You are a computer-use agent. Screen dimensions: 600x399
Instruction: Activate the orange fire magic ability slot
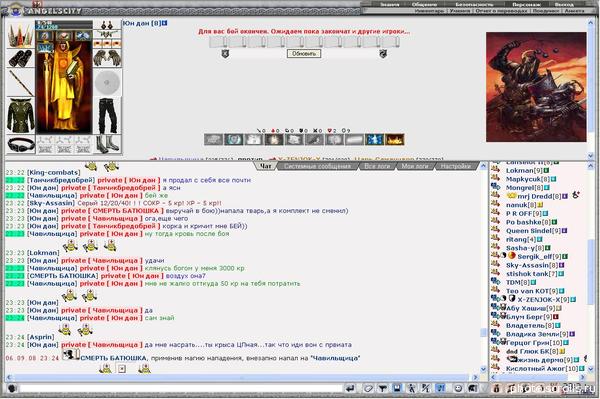point(395,140)
